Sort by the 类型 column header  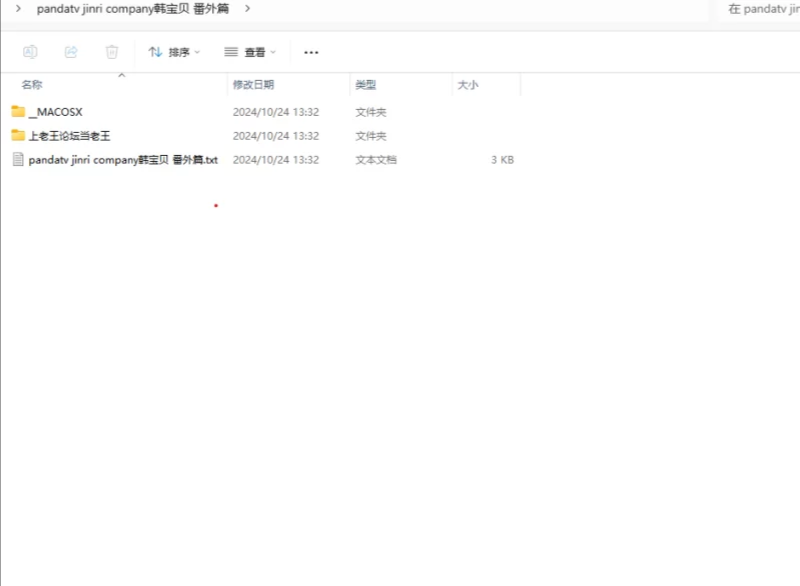pyautogui.click(x=366, y=85)
